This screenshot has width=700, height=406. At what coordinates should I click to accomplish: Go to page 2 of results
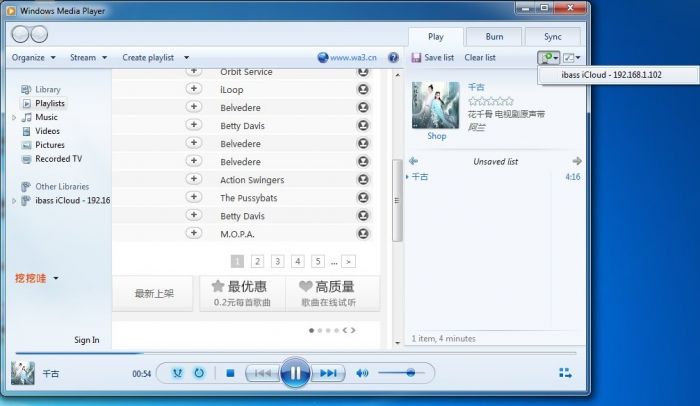pos(257,261)
